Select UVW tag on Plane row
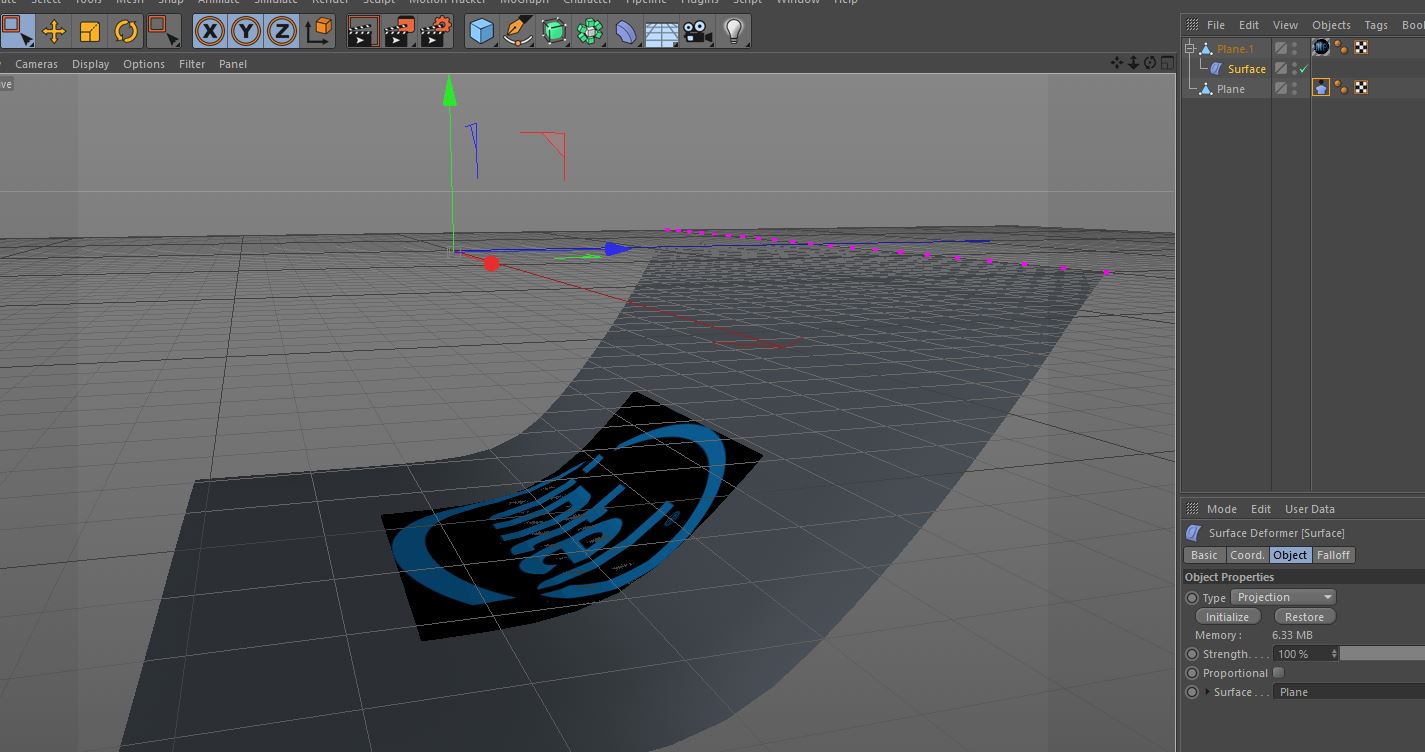The height and width of the screenshot is (752, 1425). tap(1360, 87)
